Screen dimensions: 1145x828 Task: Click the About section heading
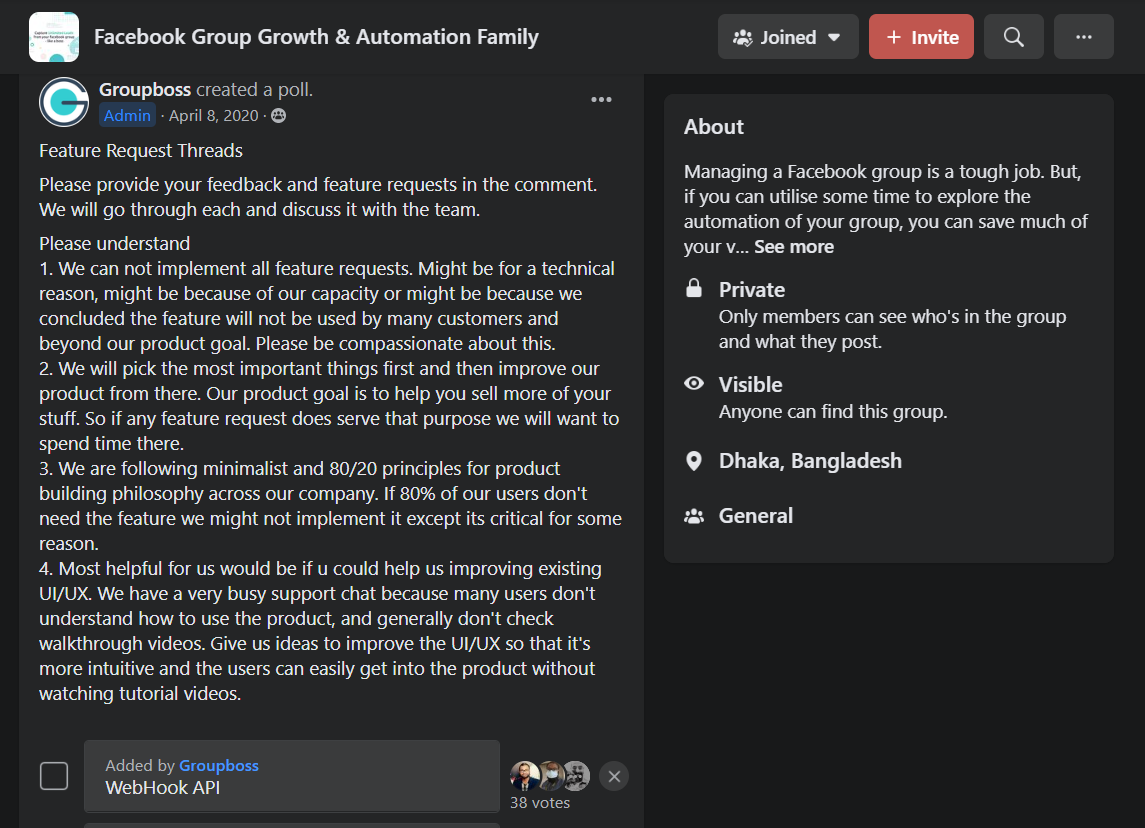(713, 127)
